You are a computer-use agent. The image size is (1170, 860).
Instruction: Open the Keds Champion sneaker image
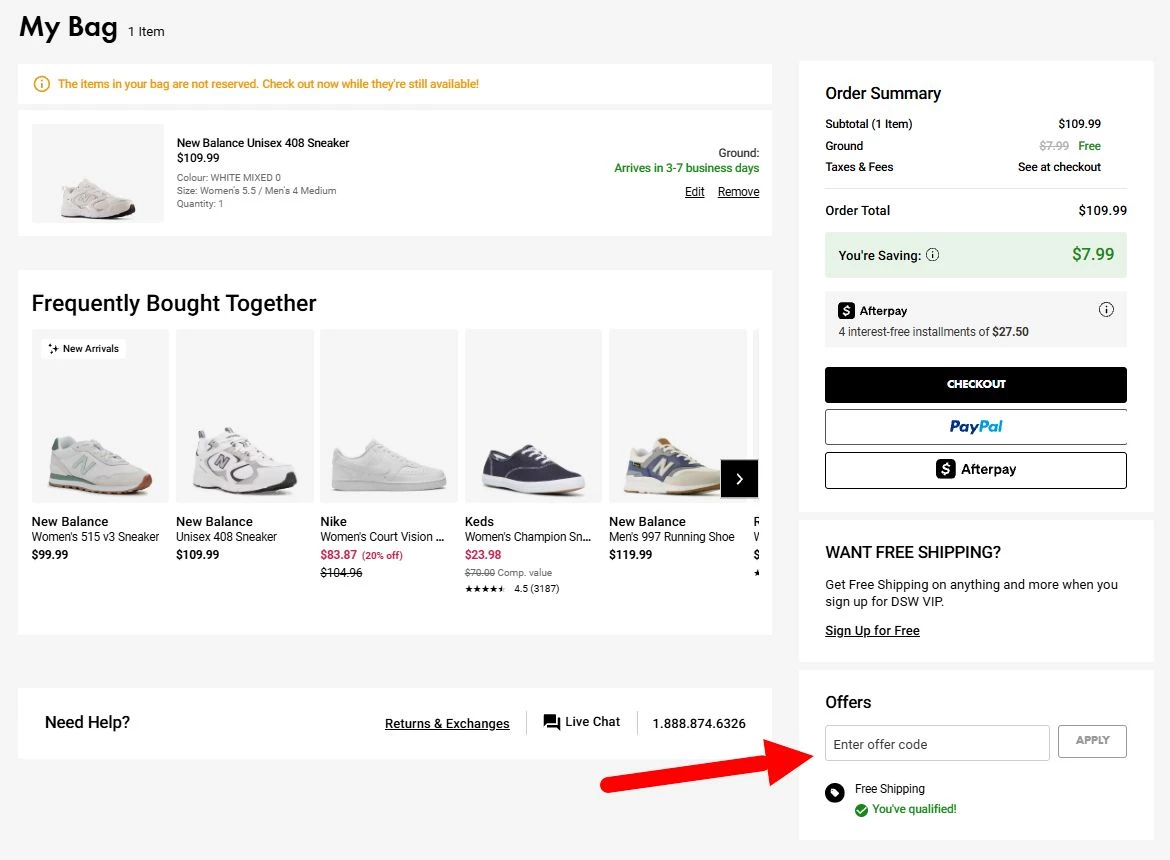click(534, 416)
